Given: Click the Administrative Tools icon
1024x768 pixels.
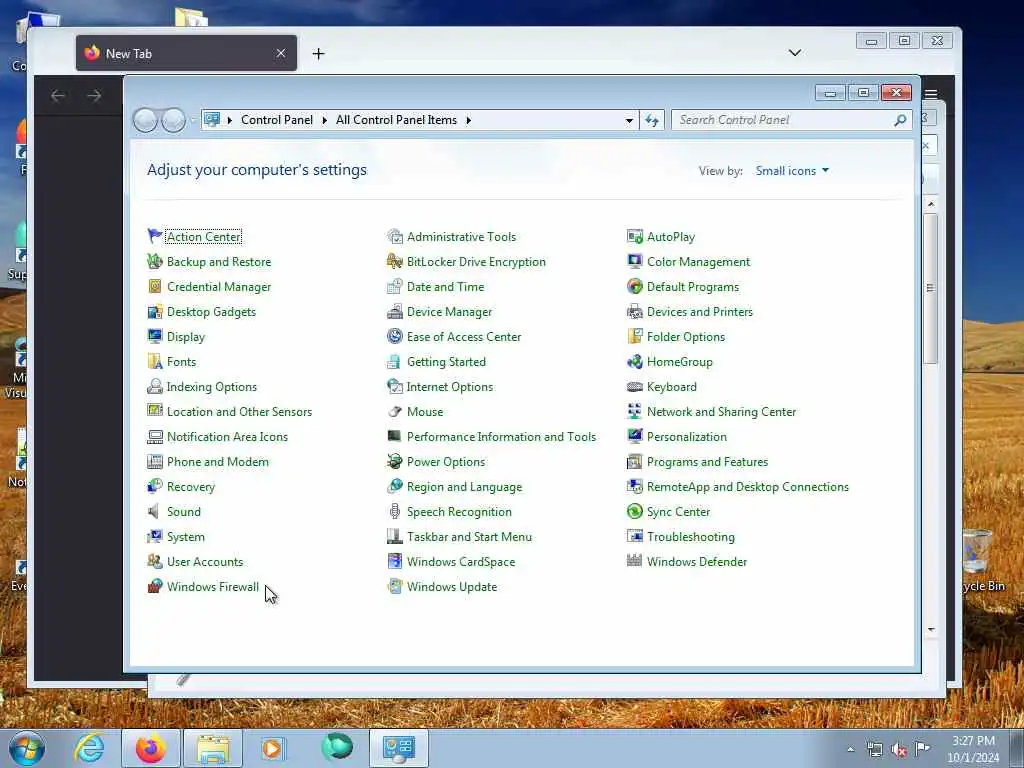Looking at the screenshot, I should pos(394,236).
